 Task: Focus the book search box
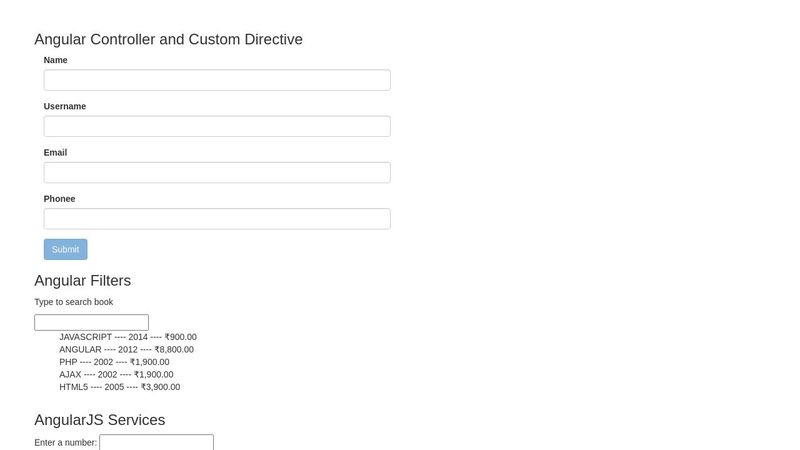point(91,322)
